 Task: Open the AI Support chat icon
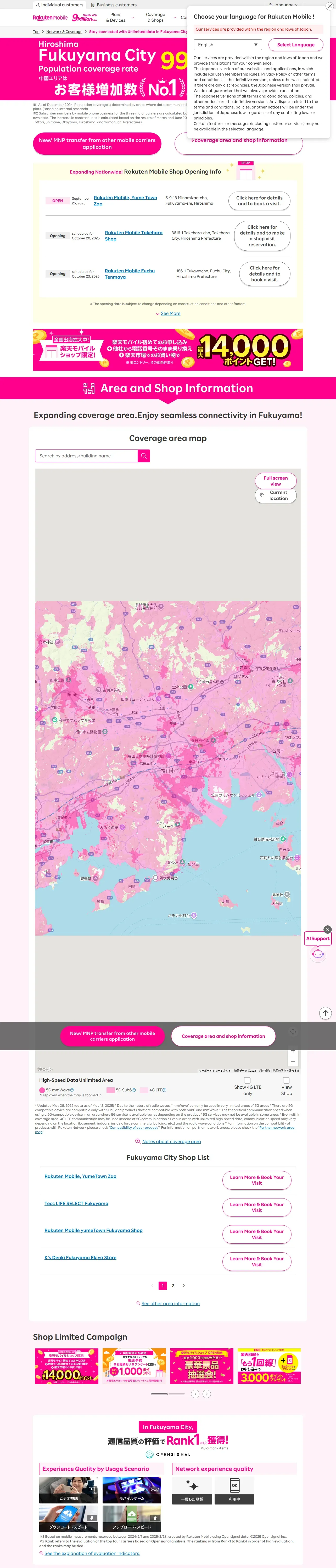[x=318, y=954]
